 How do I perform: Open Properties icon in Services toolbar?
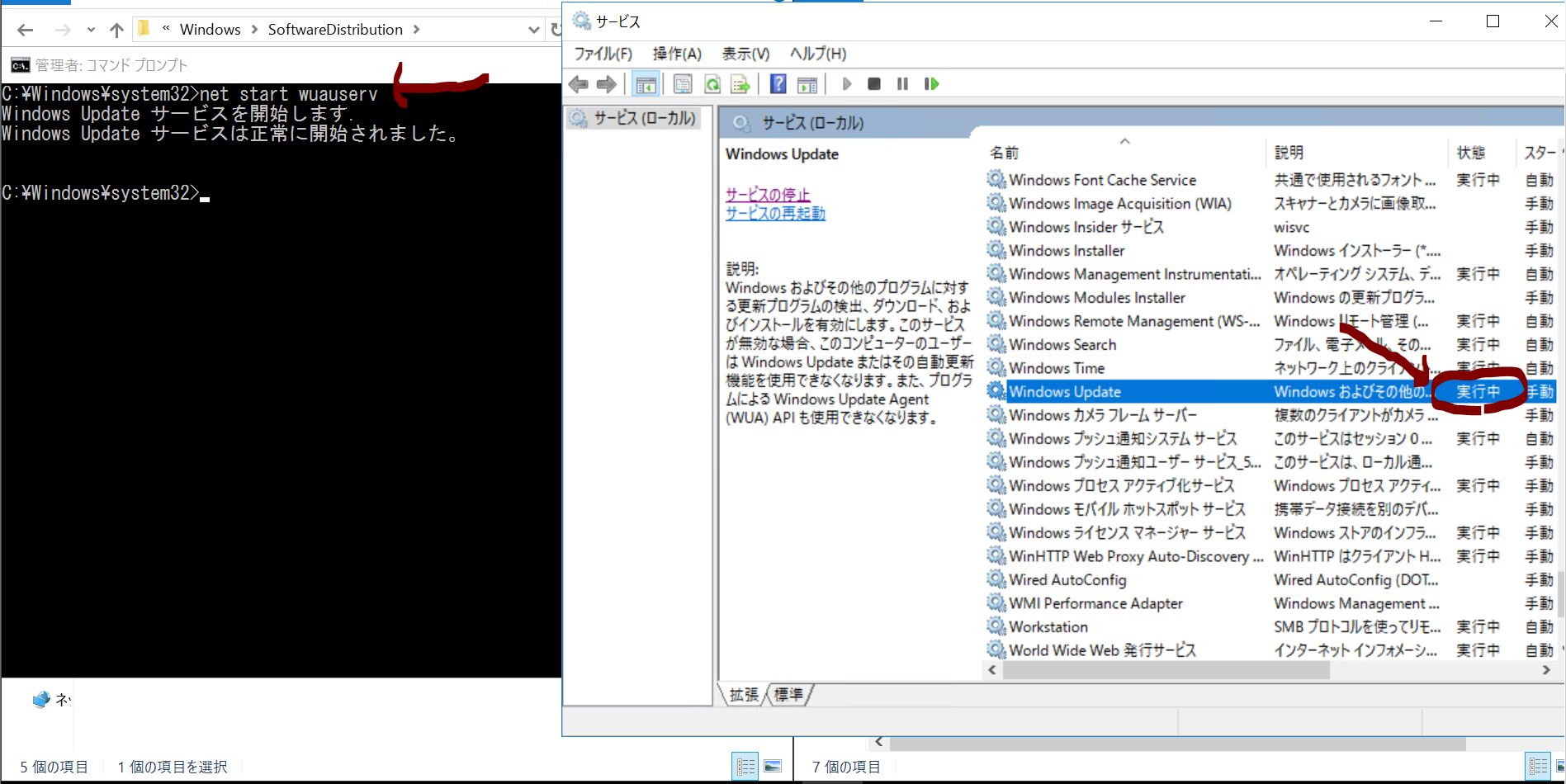click(x=683, y=84)
